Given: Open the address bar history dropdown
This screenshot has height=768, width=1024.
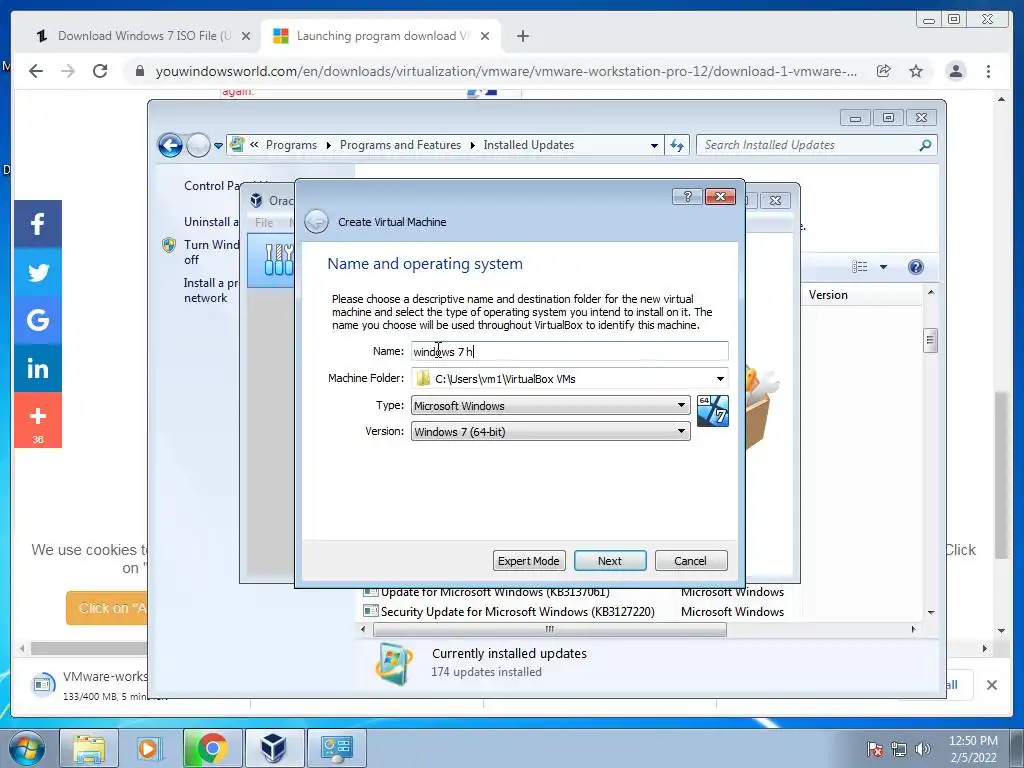Looking at the screenshot, I should [x=654, y=146].
